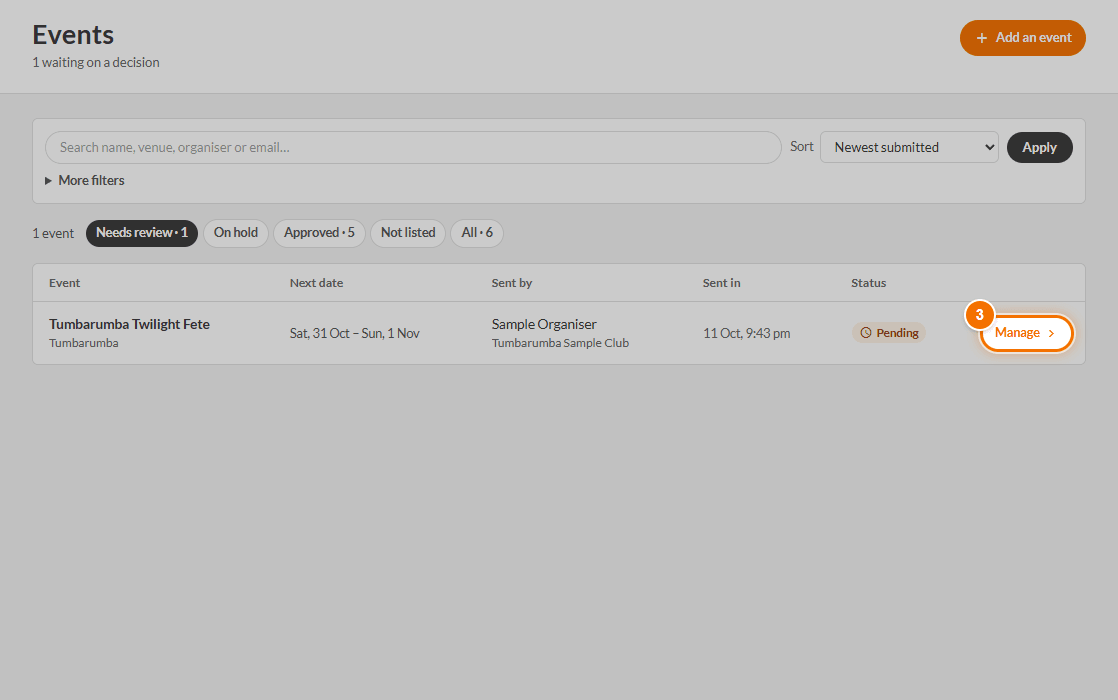This screenshot has width=1118, height=700.
Task: Open the Sort dropdown
Action: coord(909,148)
